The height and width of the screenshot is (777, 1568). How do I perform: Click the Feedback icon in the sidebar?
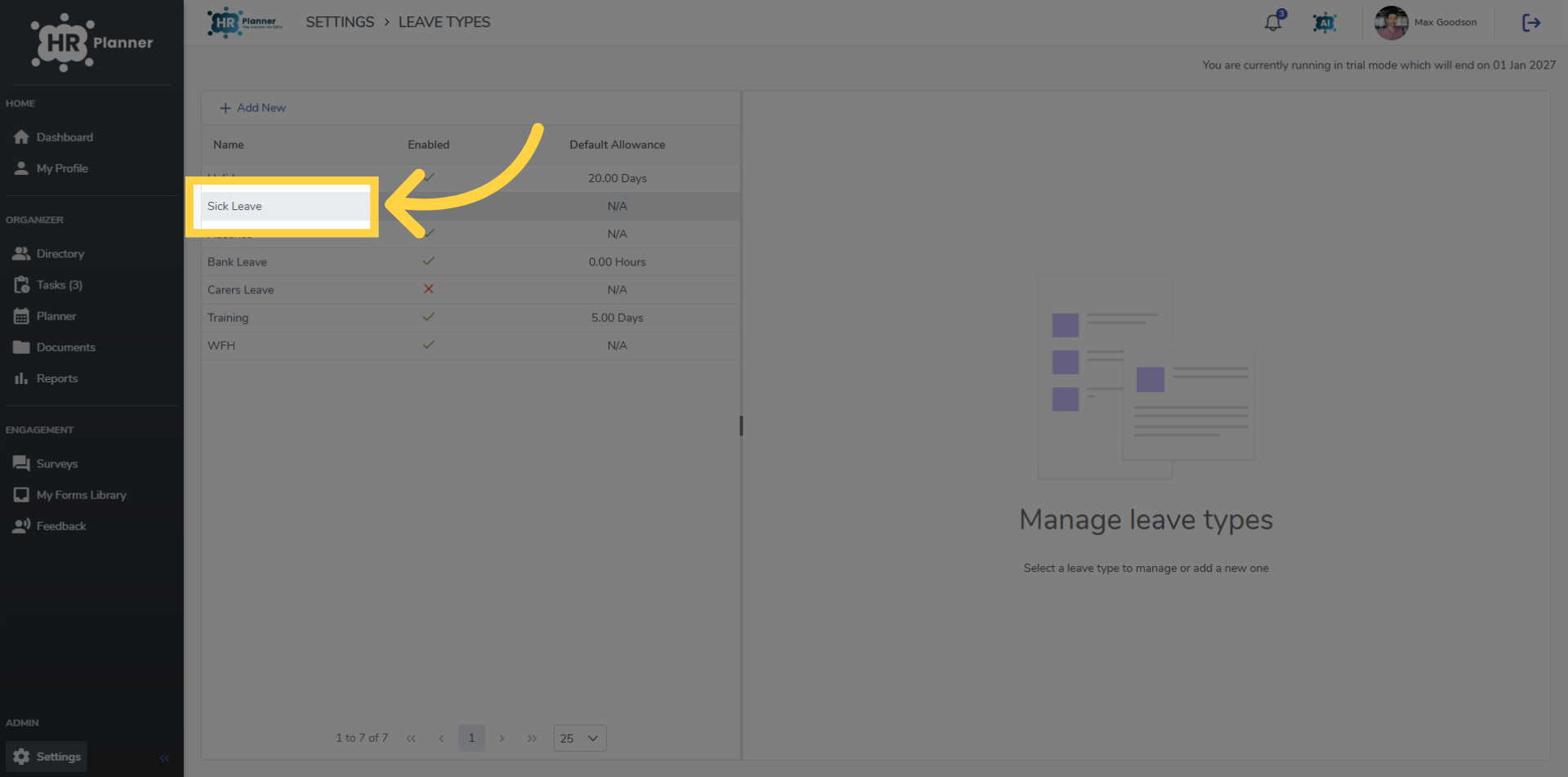[x=21, y=526]
